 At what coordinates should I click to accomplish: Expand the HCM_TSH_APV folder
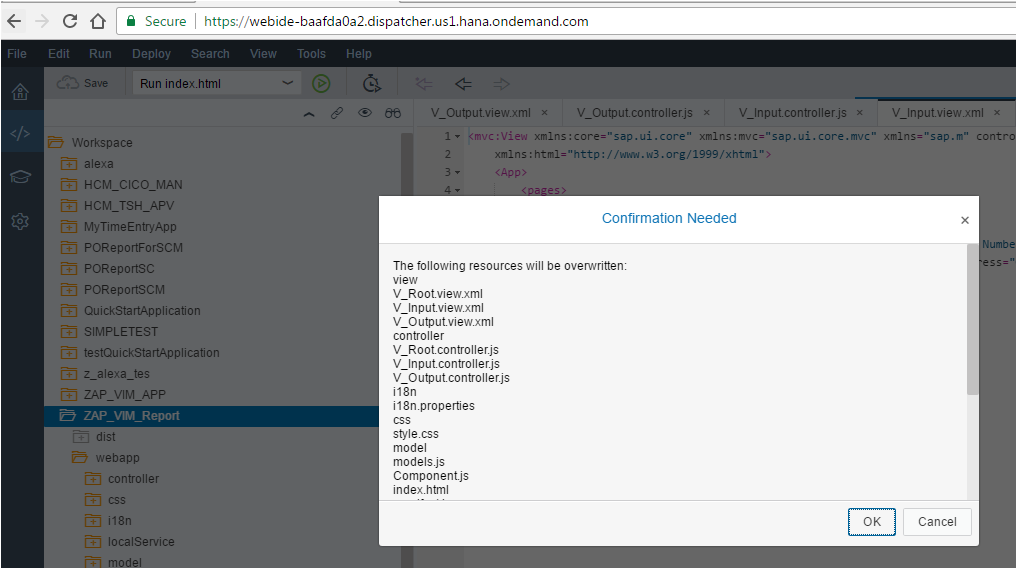69,206
